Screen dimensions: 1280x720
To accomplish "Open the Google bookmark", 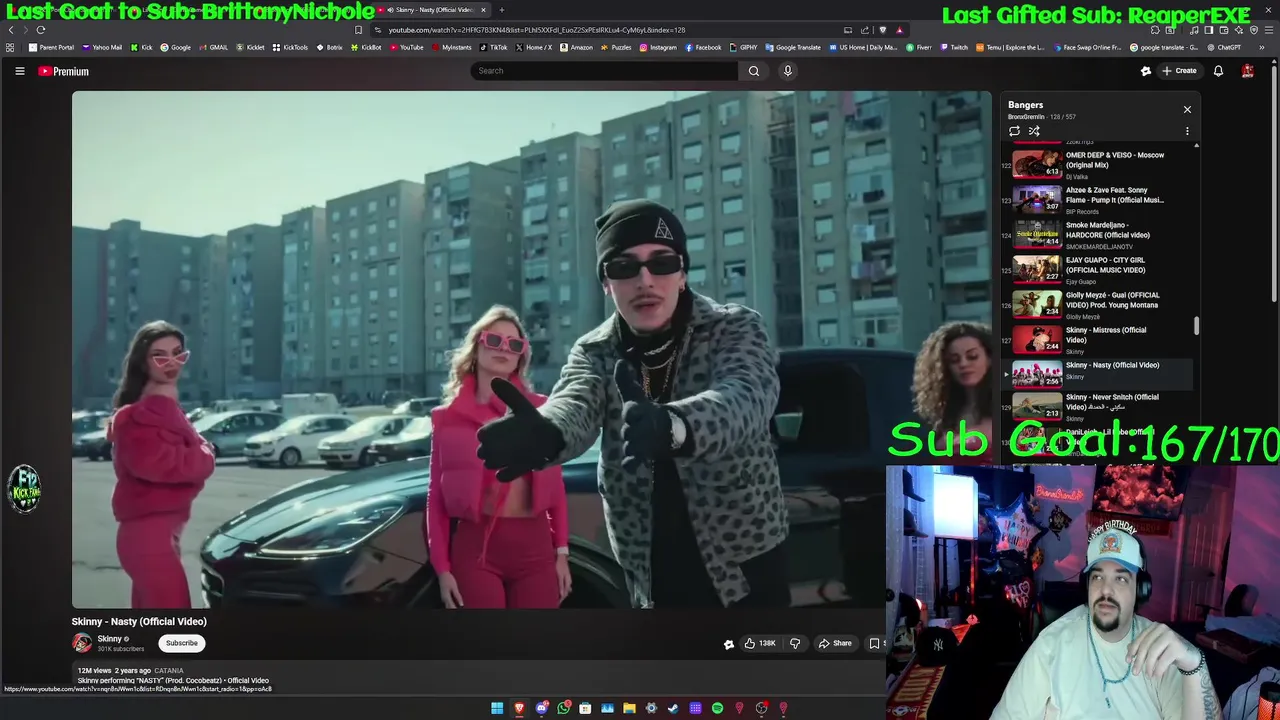I will (175, 47).
